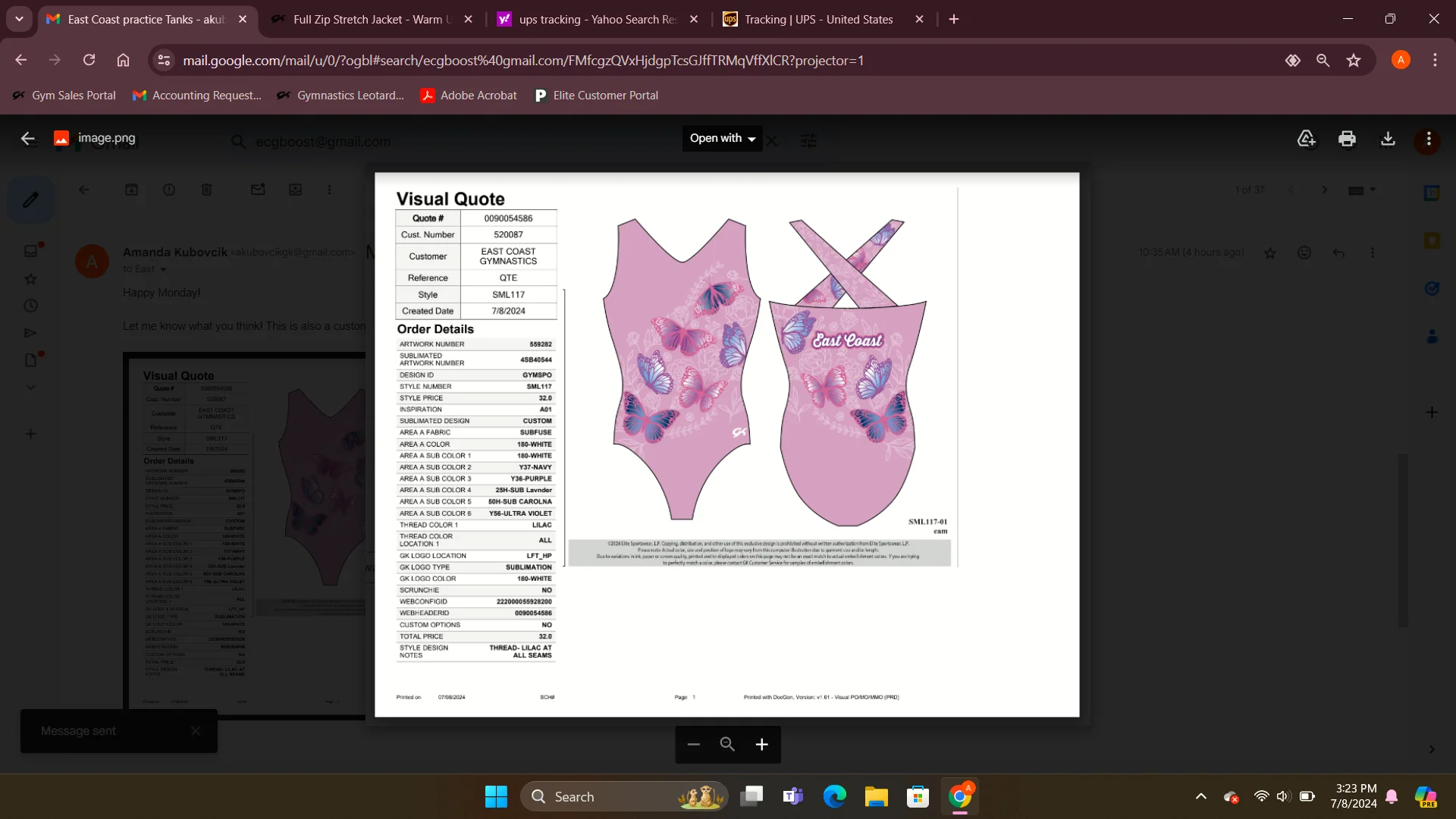1456x819 pixels.
Task: Open Windows Copilot in tray
Action: coord(1426,796)
